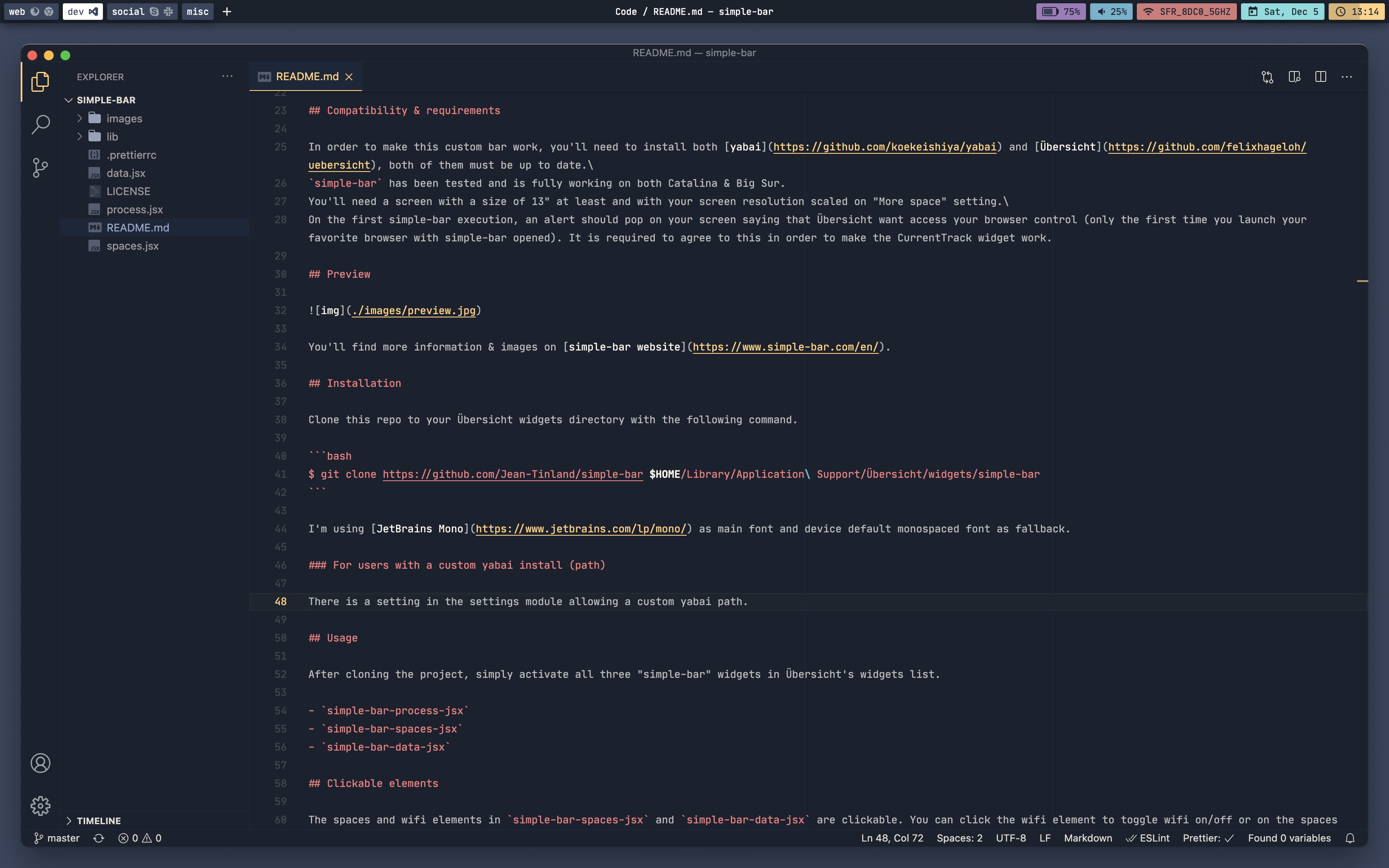Open the Accounts menu icon
This screenshot has width=1389, height=868.
(x=40, y=763)
